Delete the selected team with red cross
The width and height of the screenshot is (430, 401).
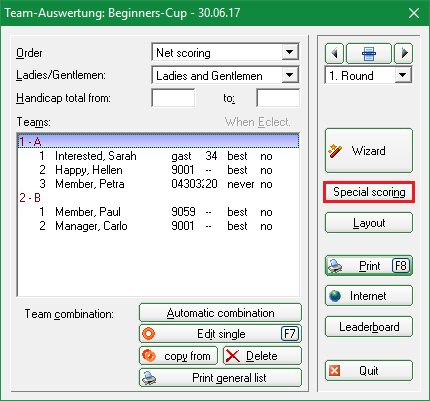(262, 356)
